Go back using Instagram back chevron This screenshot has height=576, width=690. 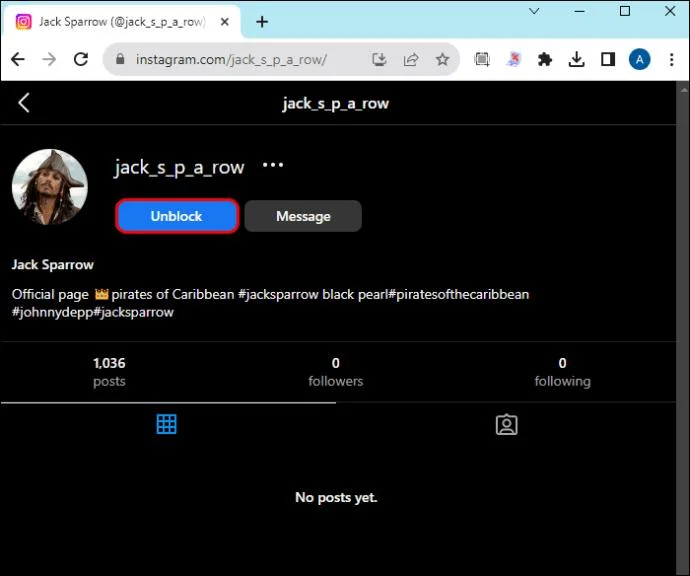24,103
